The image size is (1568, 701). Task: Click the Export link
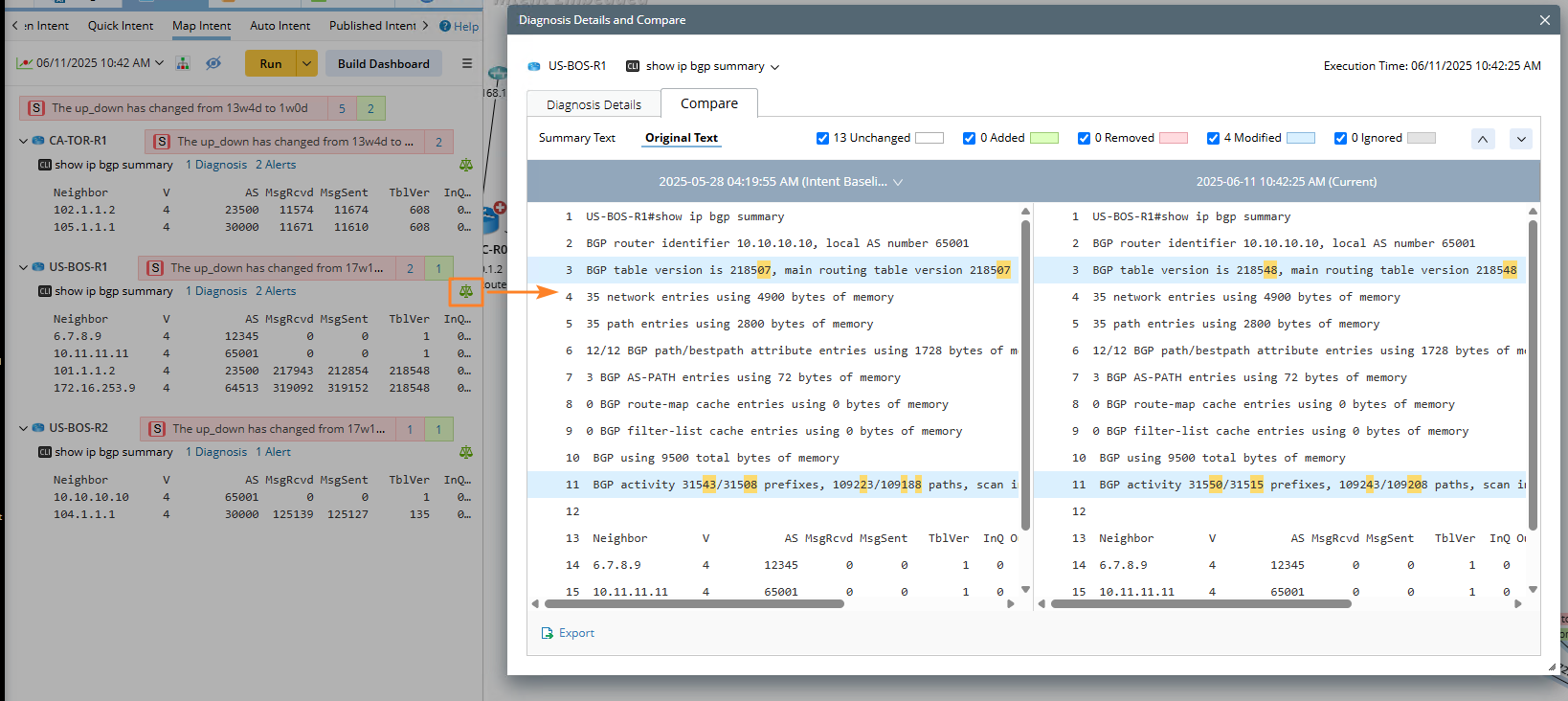[x=576, y=633]
